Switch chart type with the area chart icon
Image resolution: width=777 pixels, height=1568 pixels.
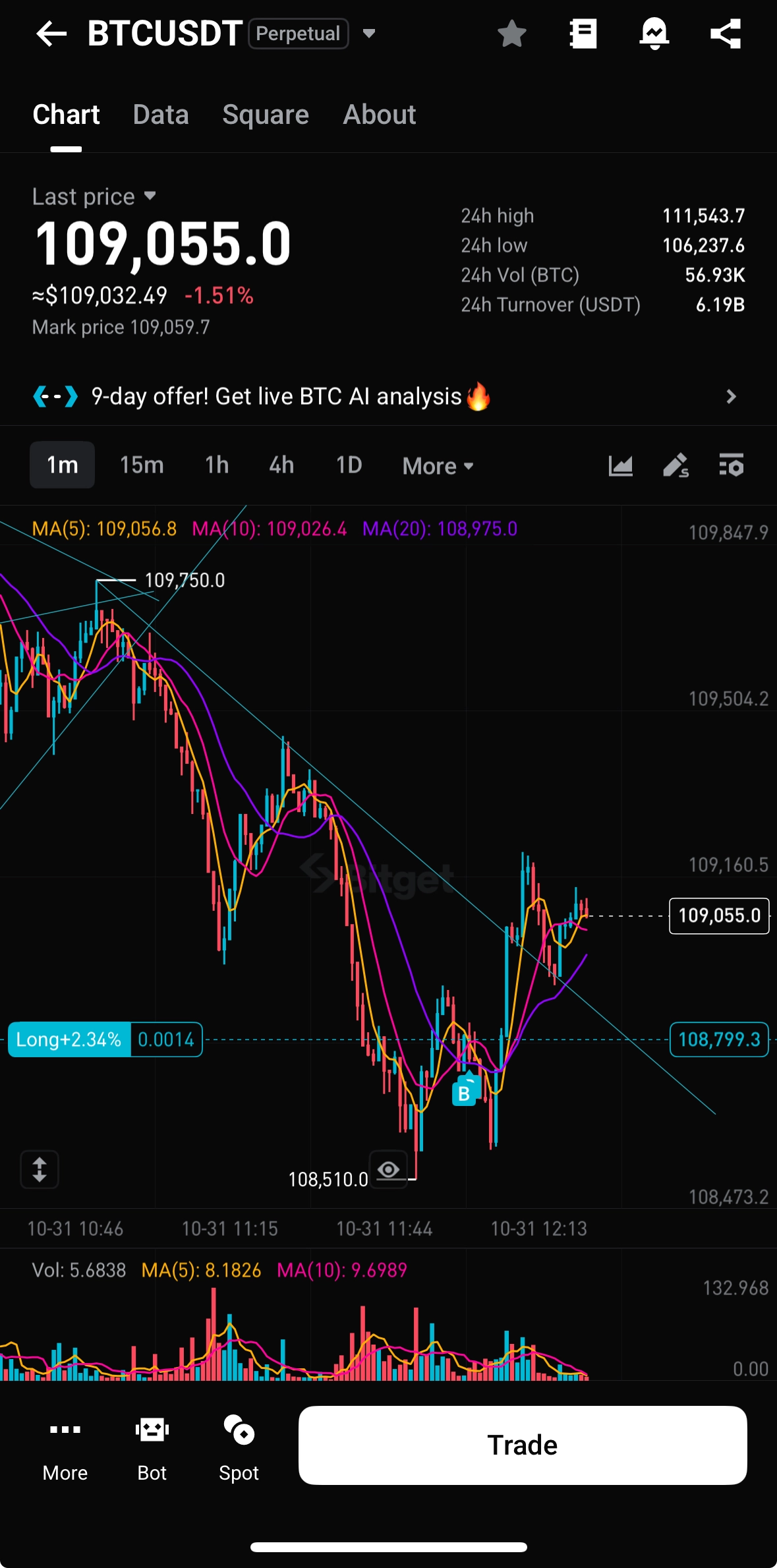click(x=620, y=466)
